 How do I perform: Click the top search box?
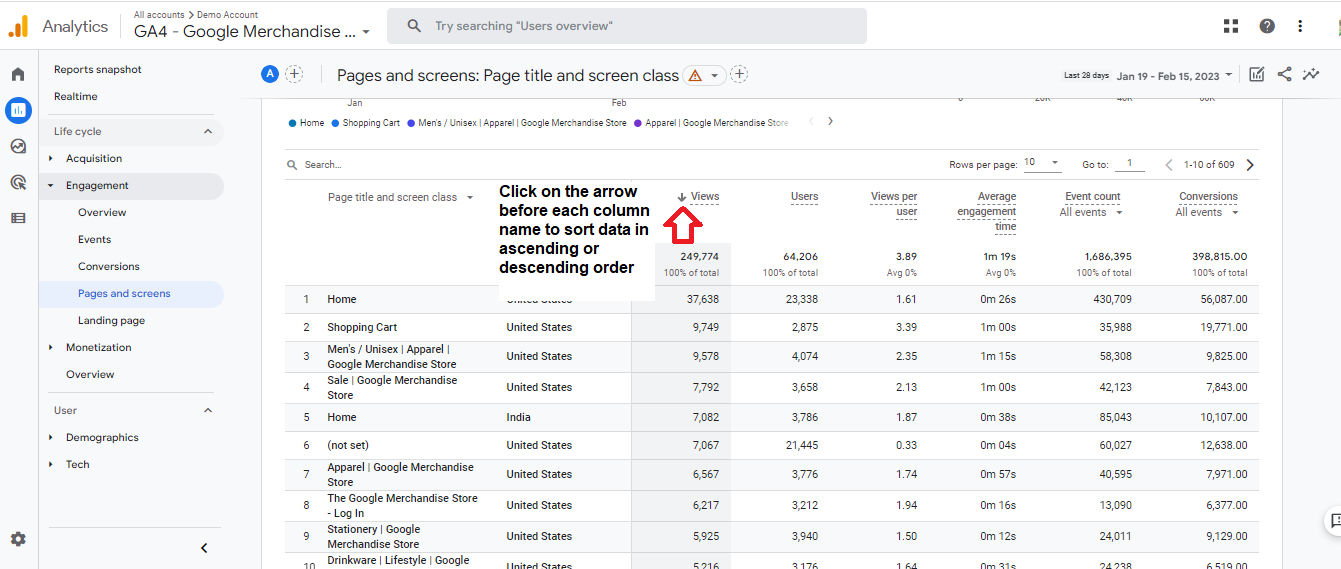click(627, 26)
